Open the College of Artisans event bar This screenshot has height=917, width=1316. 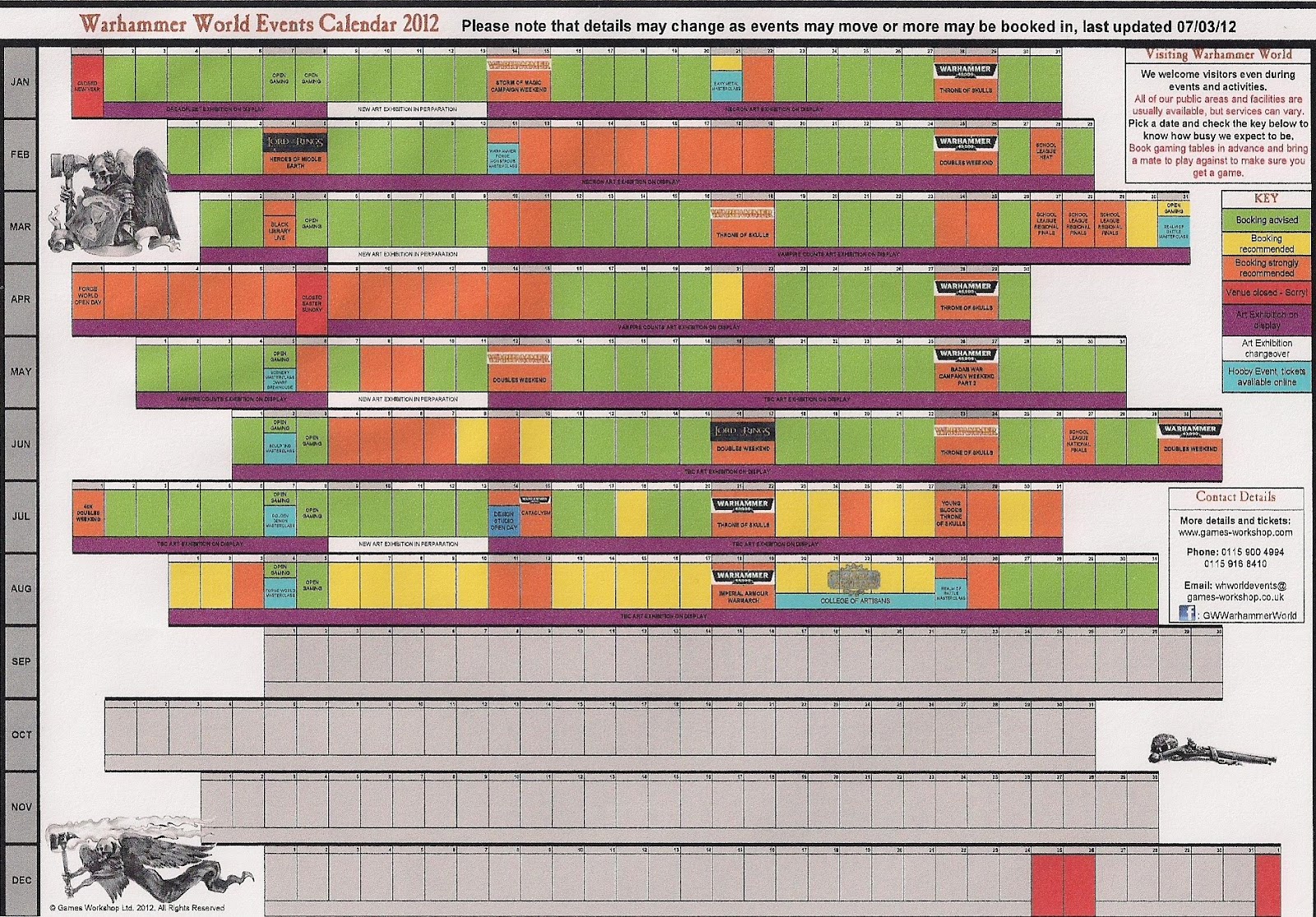click(x=855, y=601)
